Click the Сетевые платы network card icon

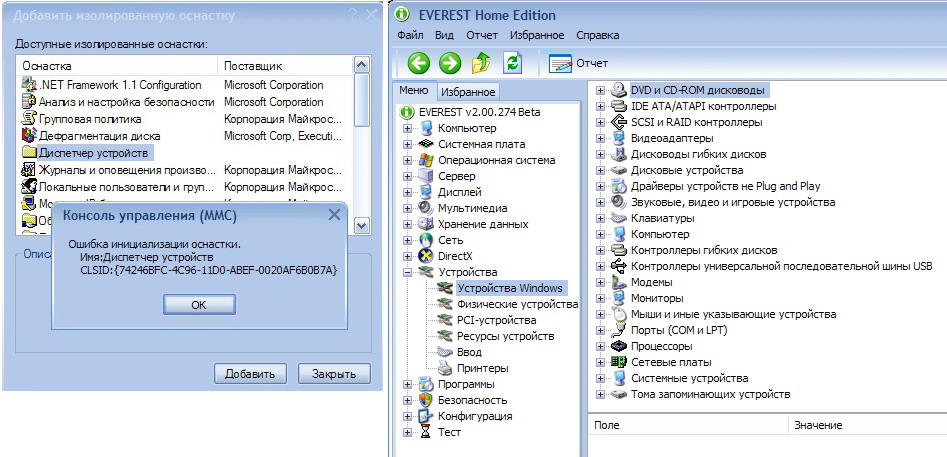tap(618, 362)
